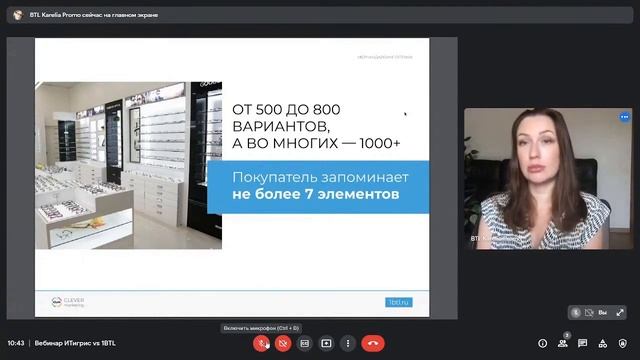
Task: Toggle closed captions (CC) button
Action: (x=304, y=343)
